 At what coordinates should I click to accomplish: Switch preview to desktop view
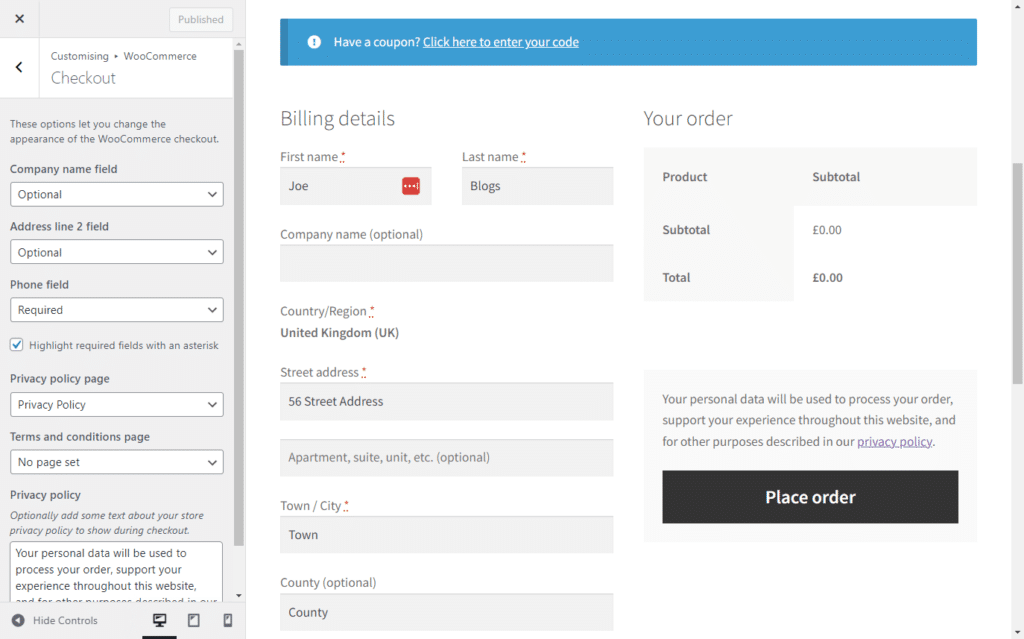click(x=159, y=620)
